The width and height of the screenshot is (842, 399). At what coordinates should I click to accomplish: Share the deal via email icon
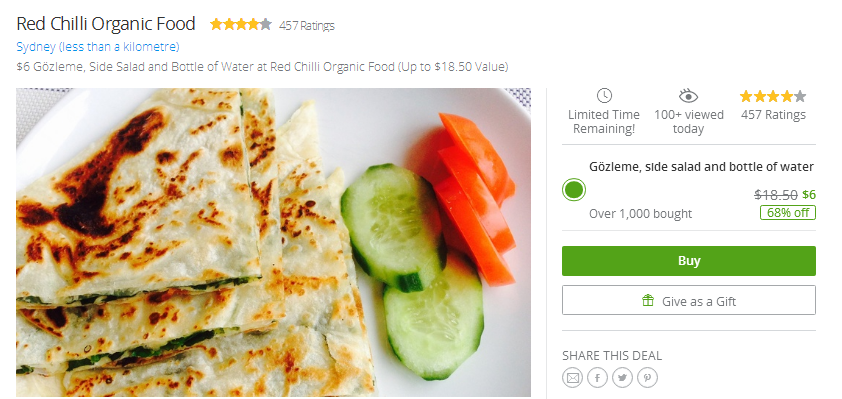tap(572, 378)
